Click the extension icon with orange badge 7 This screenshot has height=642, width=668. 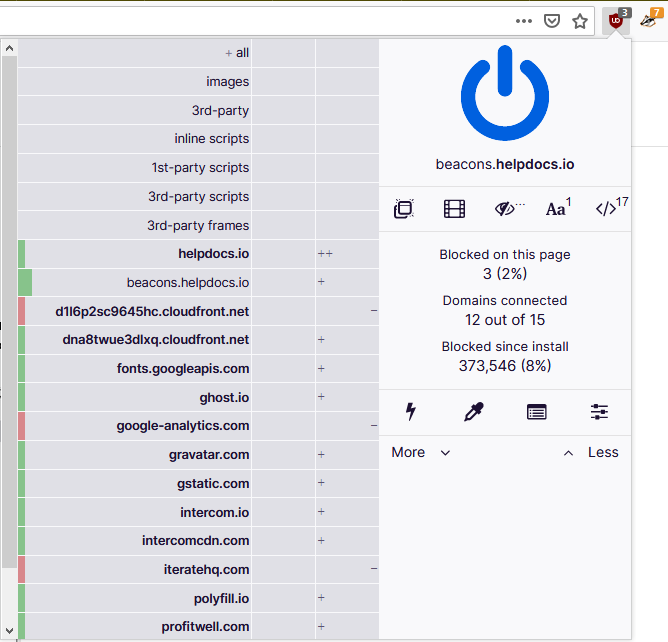click(x=650, y=20)
